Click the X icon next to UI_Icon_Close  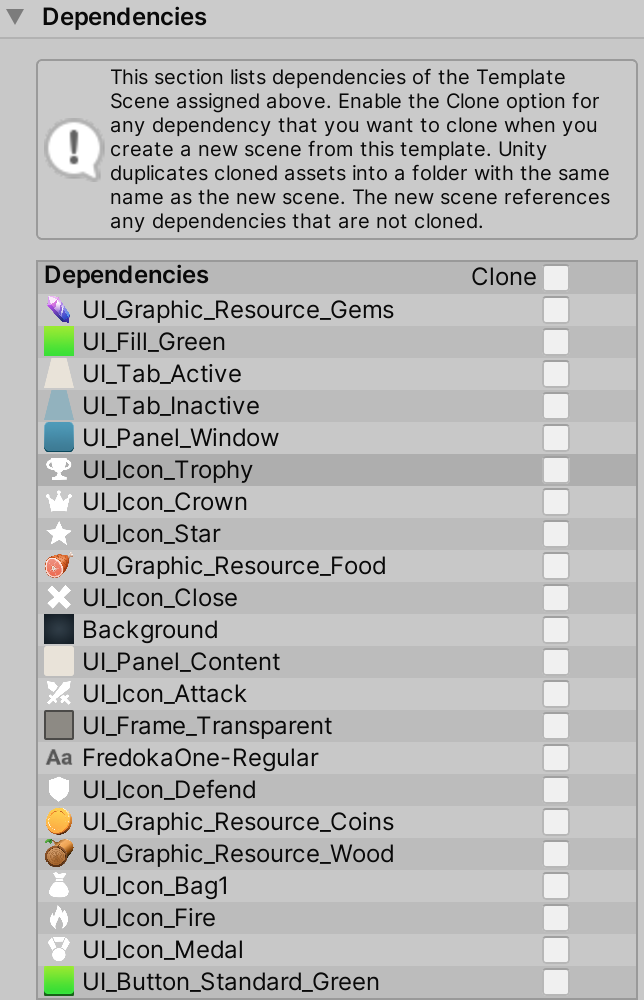[x=58, y=597]
